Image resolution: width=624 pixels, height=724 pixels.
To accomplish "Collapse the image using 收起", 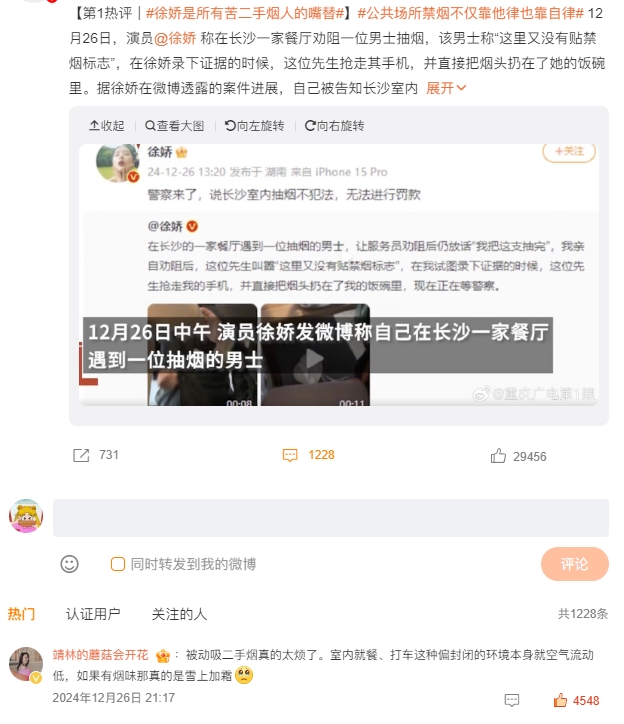I will 107,126.
